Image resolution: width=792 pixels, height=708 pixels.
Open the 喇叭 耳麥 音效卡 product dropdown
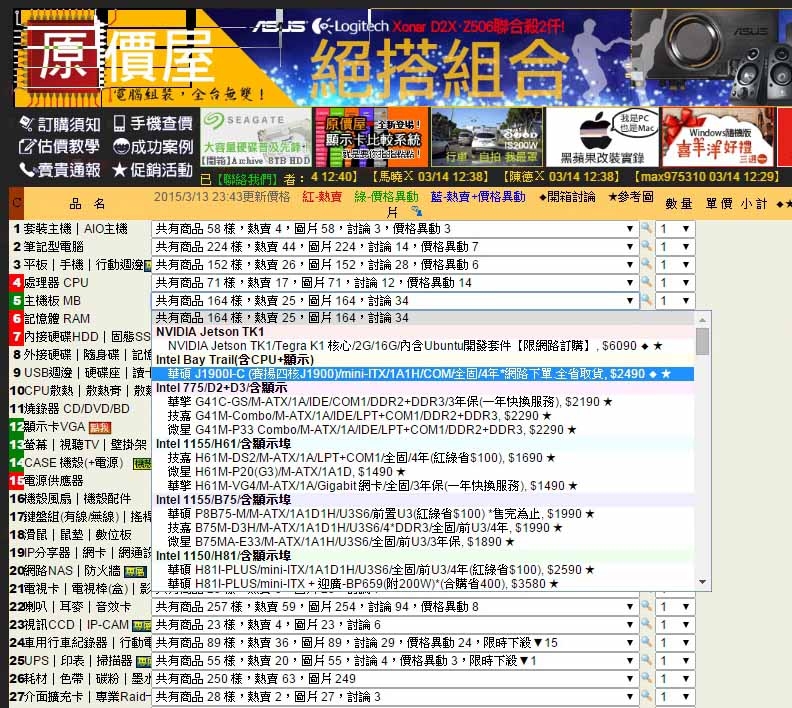(395, 606)
